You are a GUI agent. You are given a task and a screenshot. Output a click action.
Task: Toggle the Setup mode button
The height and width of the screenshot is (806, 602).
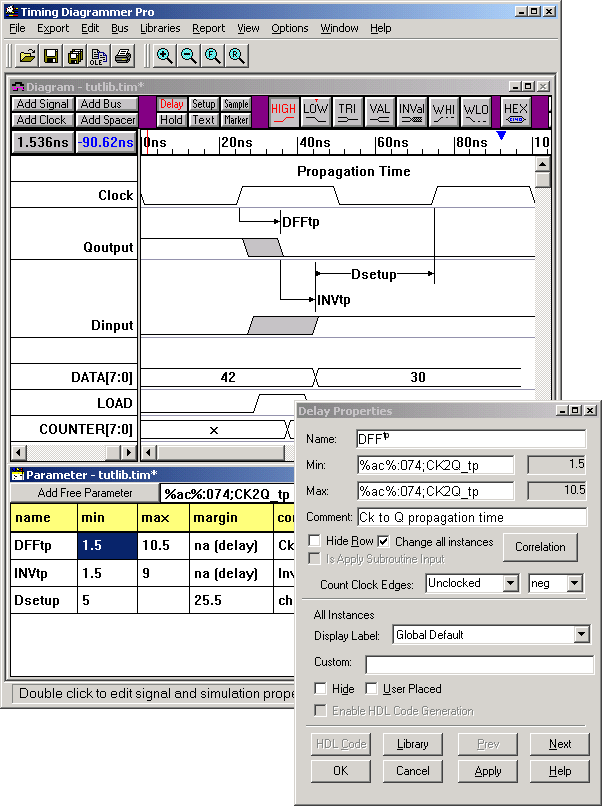click(204, 104)
